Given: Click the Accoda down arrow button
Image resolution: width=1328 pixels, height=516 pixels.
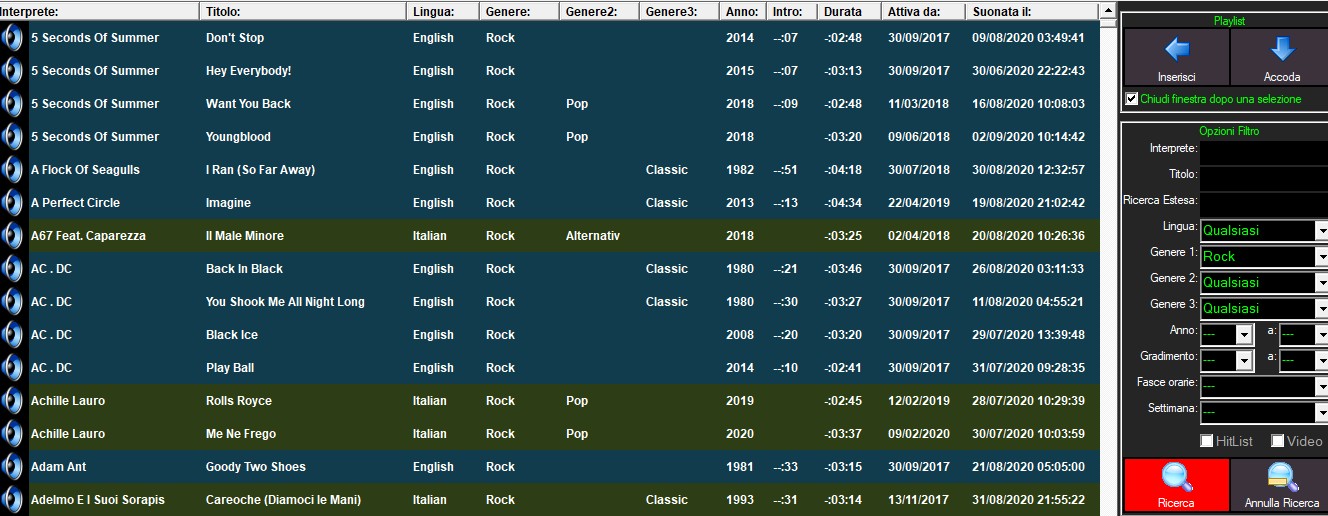Looking at the screenshot, I should (x=1281, y=58).
